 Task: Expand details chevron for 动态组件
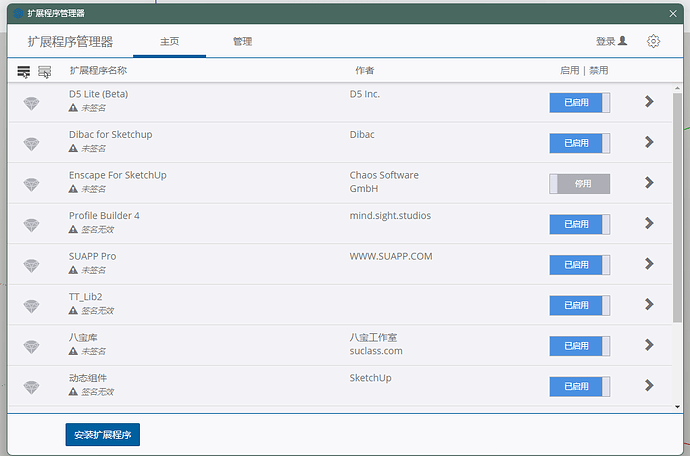[649, 385]
